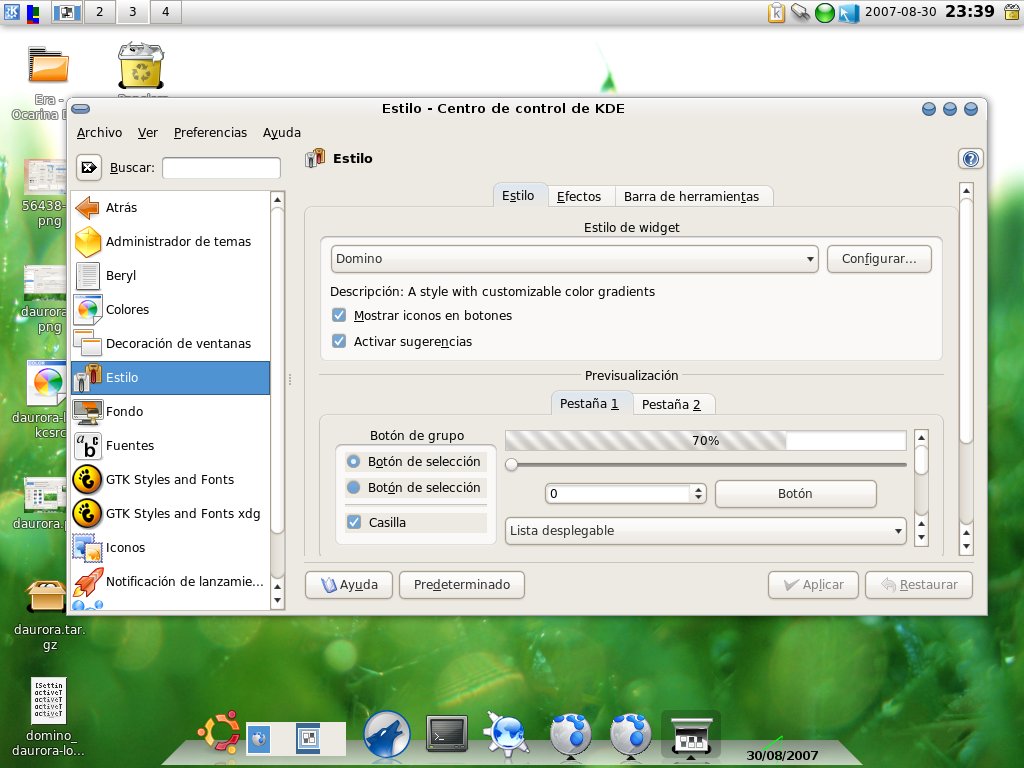The image size is (1024, 768).
Task: Open the daurora.tar.gz desktop package icon
Action: pos(46,596)
